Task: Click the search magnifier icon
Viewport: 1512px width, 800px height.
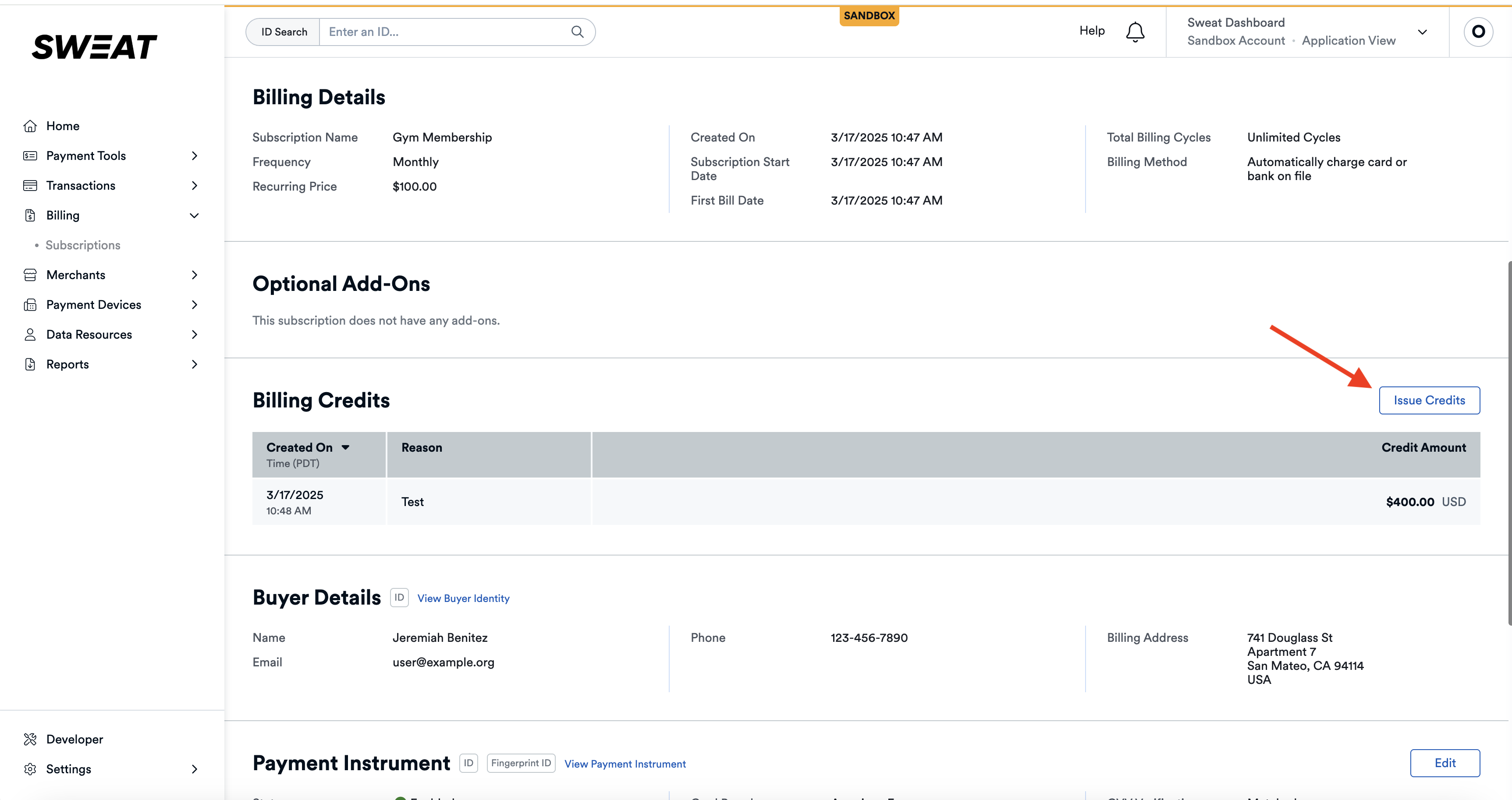Action: [x=578, y=32]
